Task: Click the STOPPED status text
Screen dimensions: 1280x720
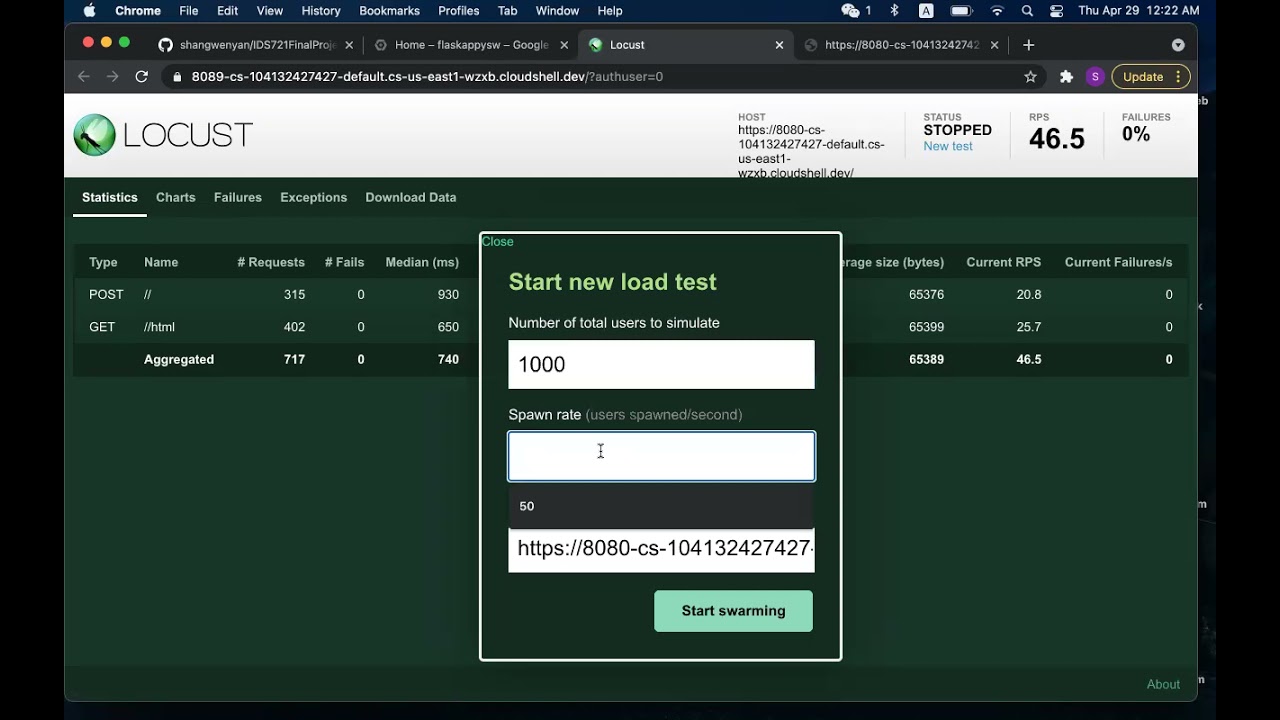Action: pos(958,131)
